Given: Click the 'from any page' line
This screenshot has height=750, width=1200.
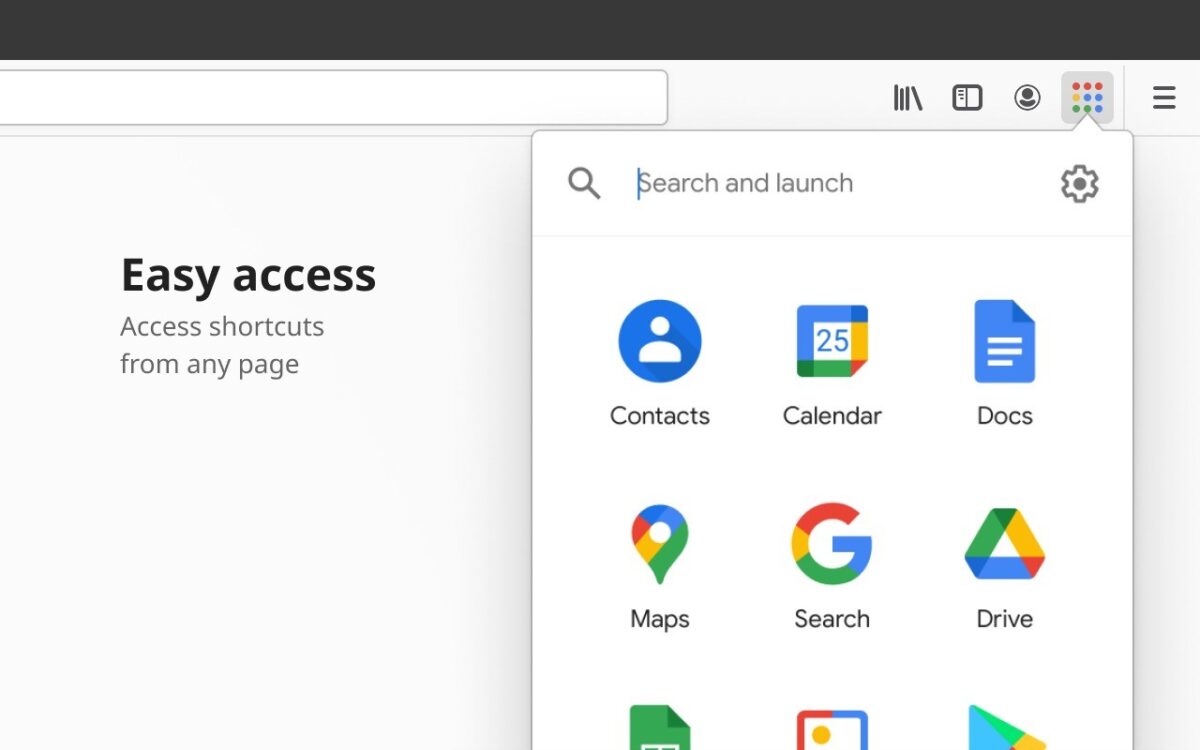Looking at the screenshot, I should tap(209, 365).
